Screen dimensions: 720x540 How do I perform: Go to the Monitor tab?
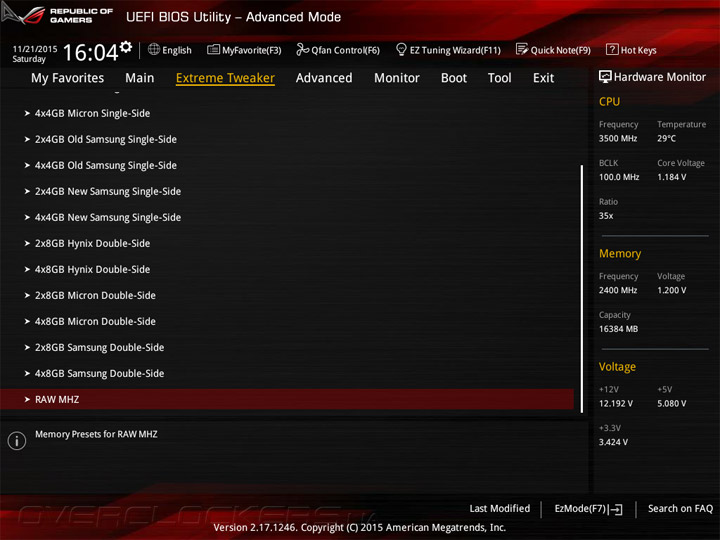[397, 78]
